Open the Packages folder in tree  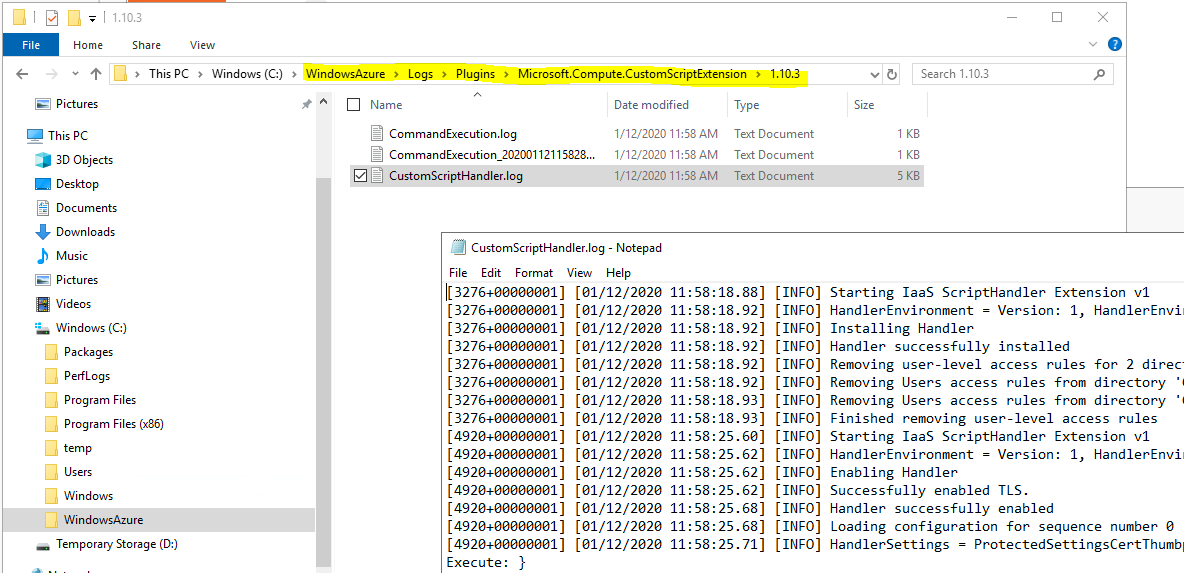coord(88,352)
